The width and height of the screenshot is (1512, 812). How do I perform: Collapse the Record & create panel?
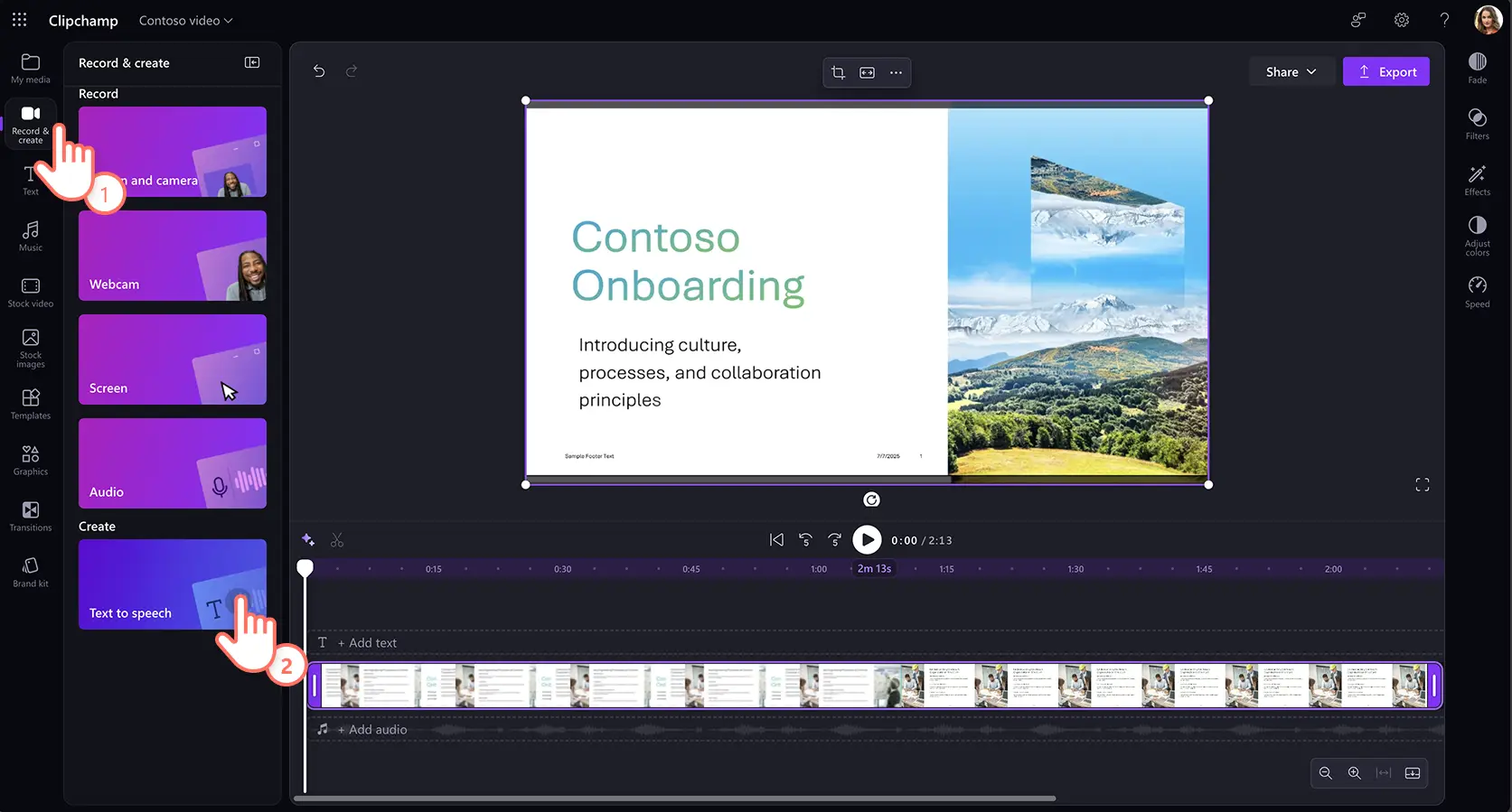click(x=252, y=62)
